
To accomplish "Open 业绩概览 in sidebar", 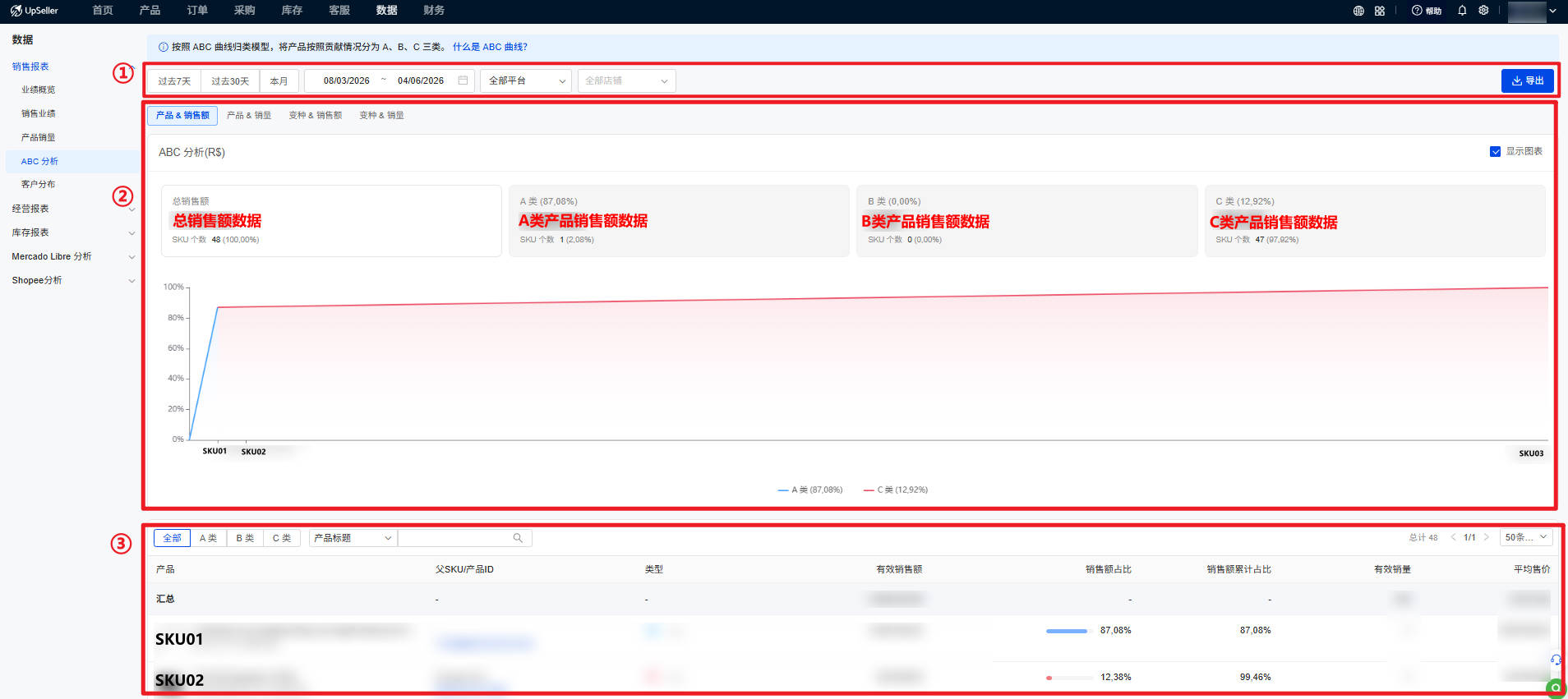I will point(39,90).
